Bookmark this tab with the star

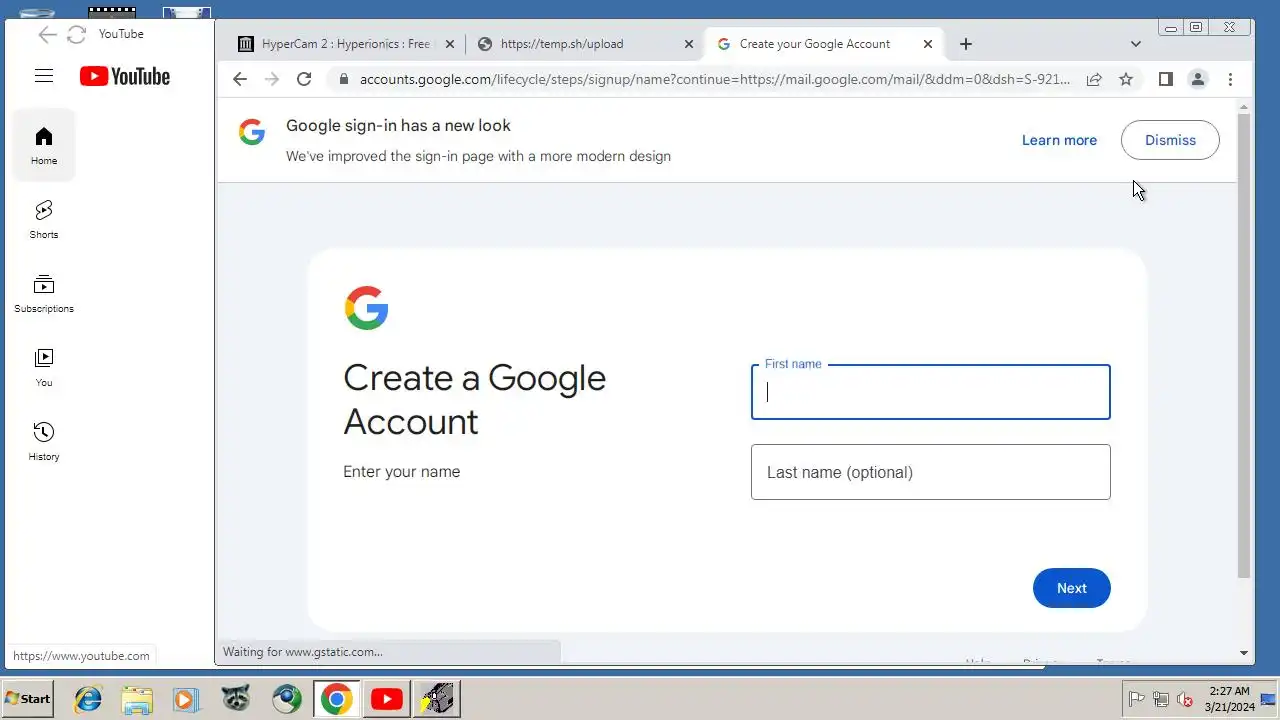1126,79
